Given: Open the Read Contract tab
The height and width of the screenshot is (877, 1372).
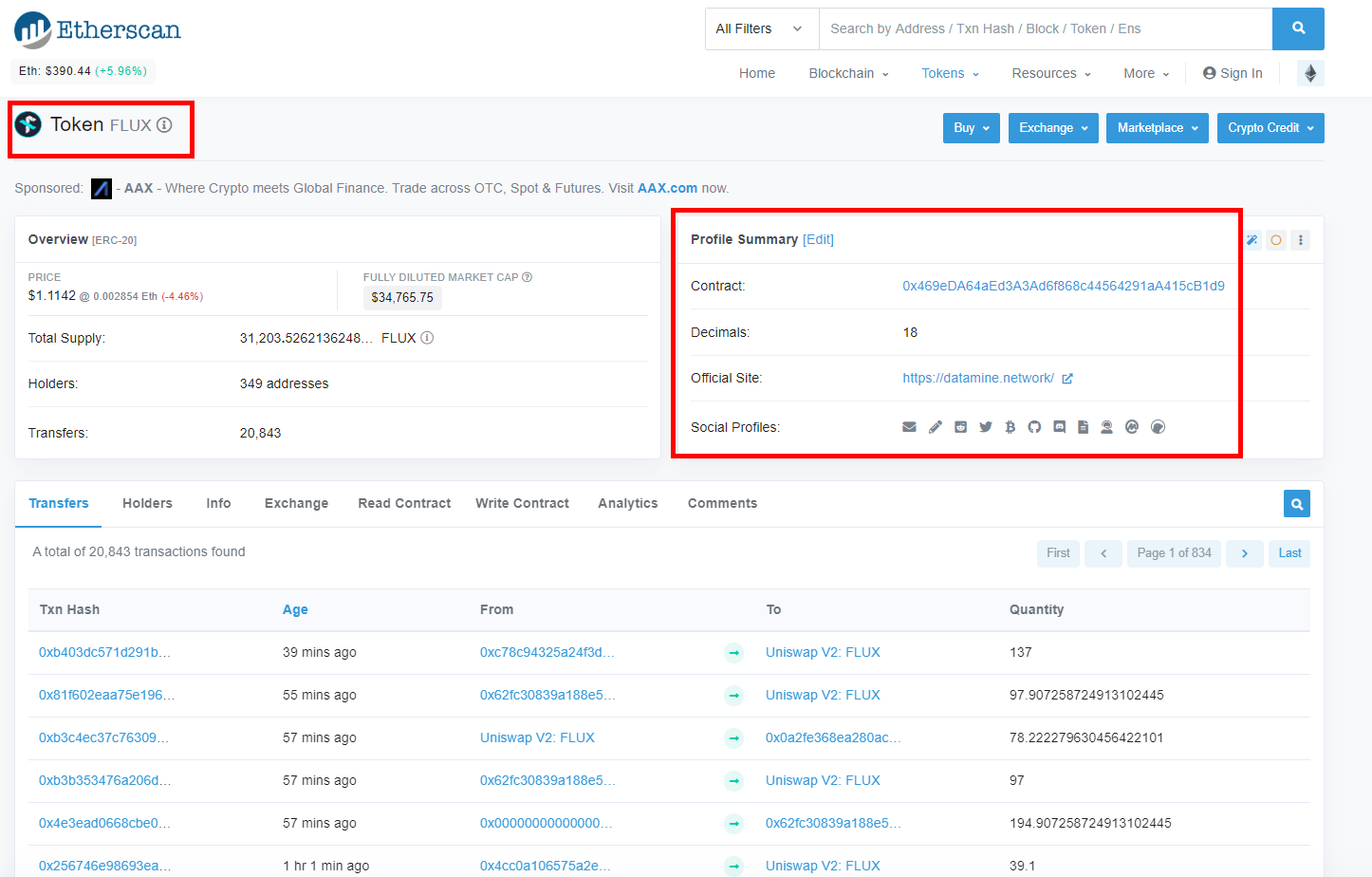Looking at the screenshot, I should click(404, 504).
